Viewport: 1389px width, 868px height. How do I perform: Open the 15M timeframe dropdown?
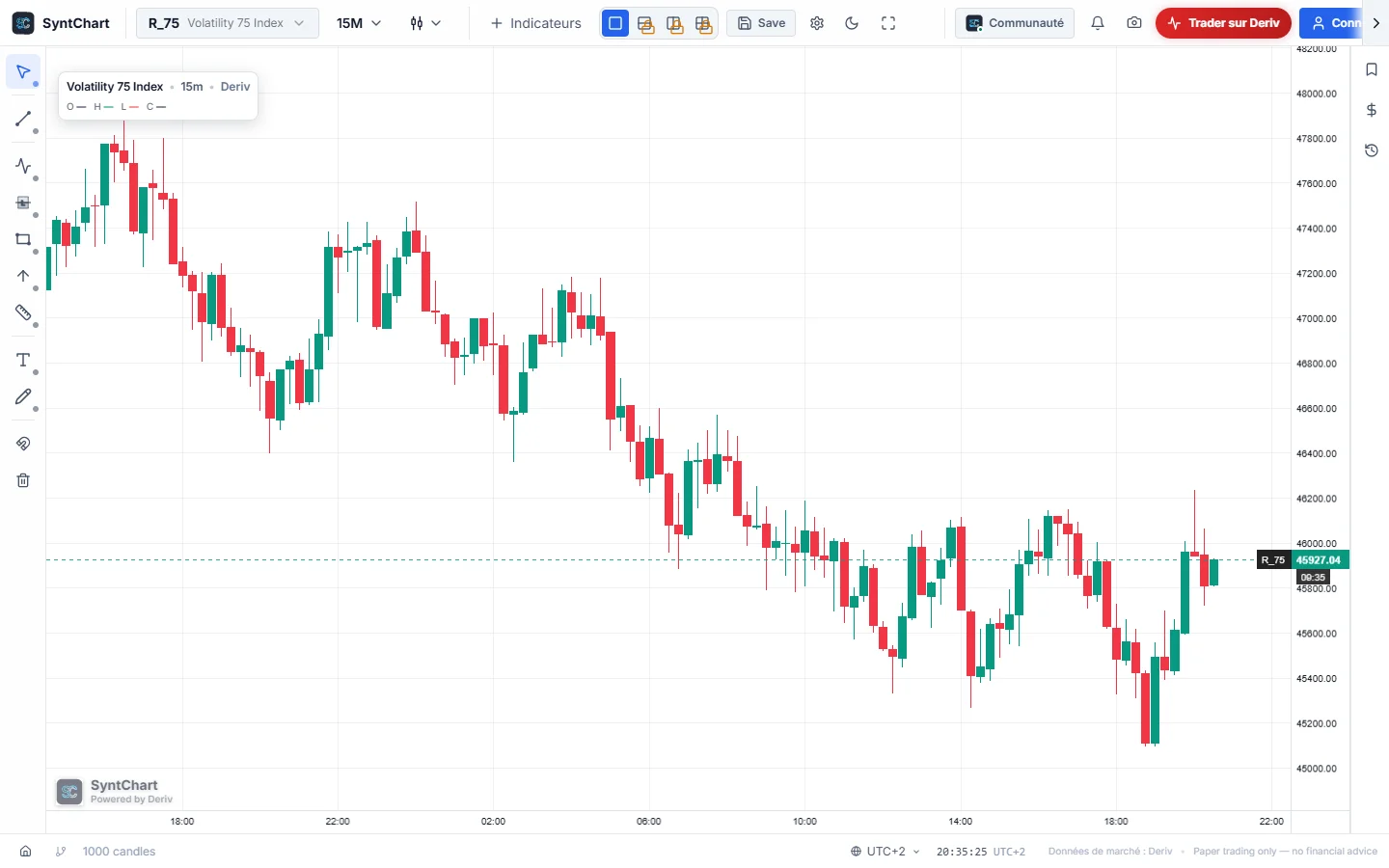[359, 23]
